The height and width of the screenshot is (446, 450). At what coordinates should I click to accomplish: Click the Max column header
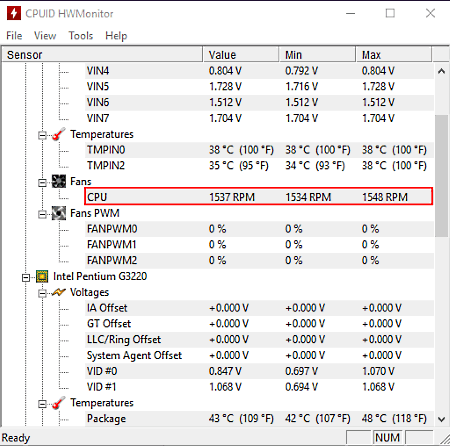click(394, 55)
